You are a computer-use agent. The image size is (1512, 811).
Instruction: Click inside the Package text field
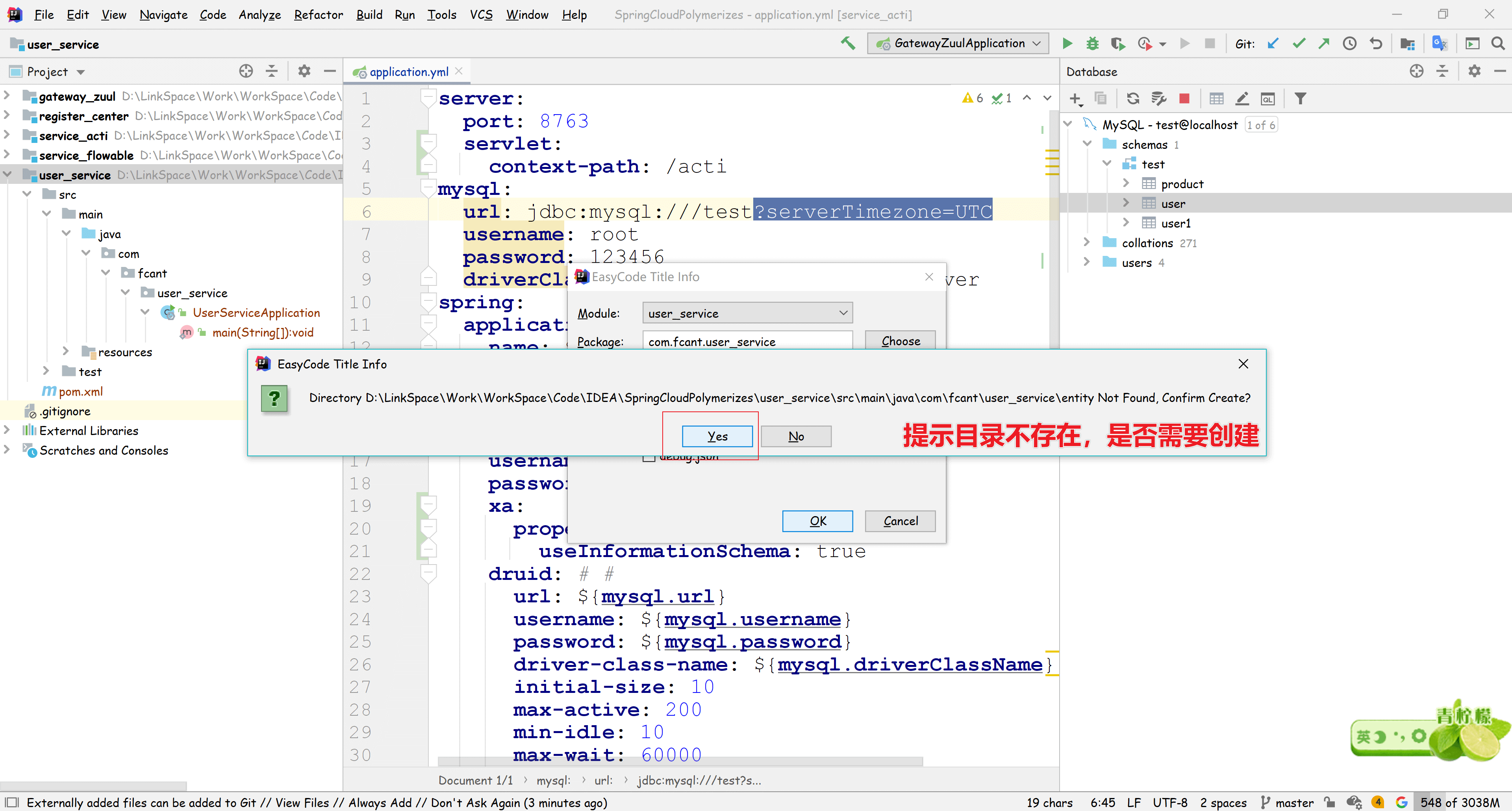coord(747,342)
